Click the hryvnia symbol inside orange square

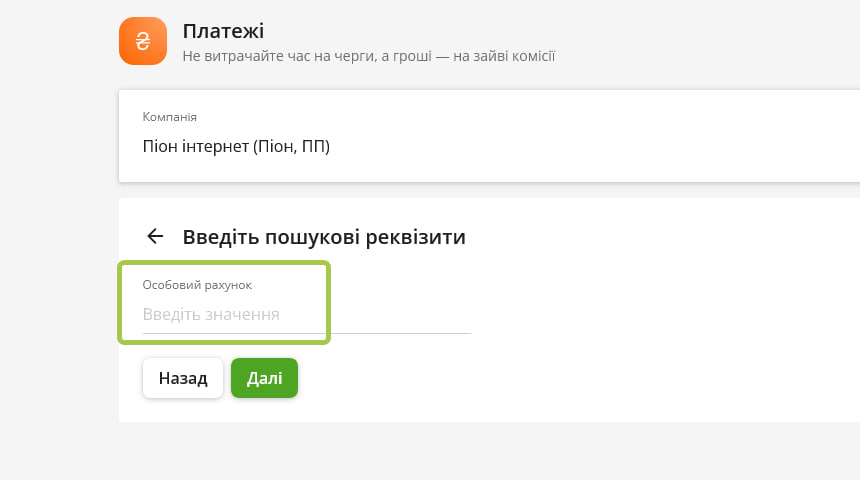pos(143,41)
